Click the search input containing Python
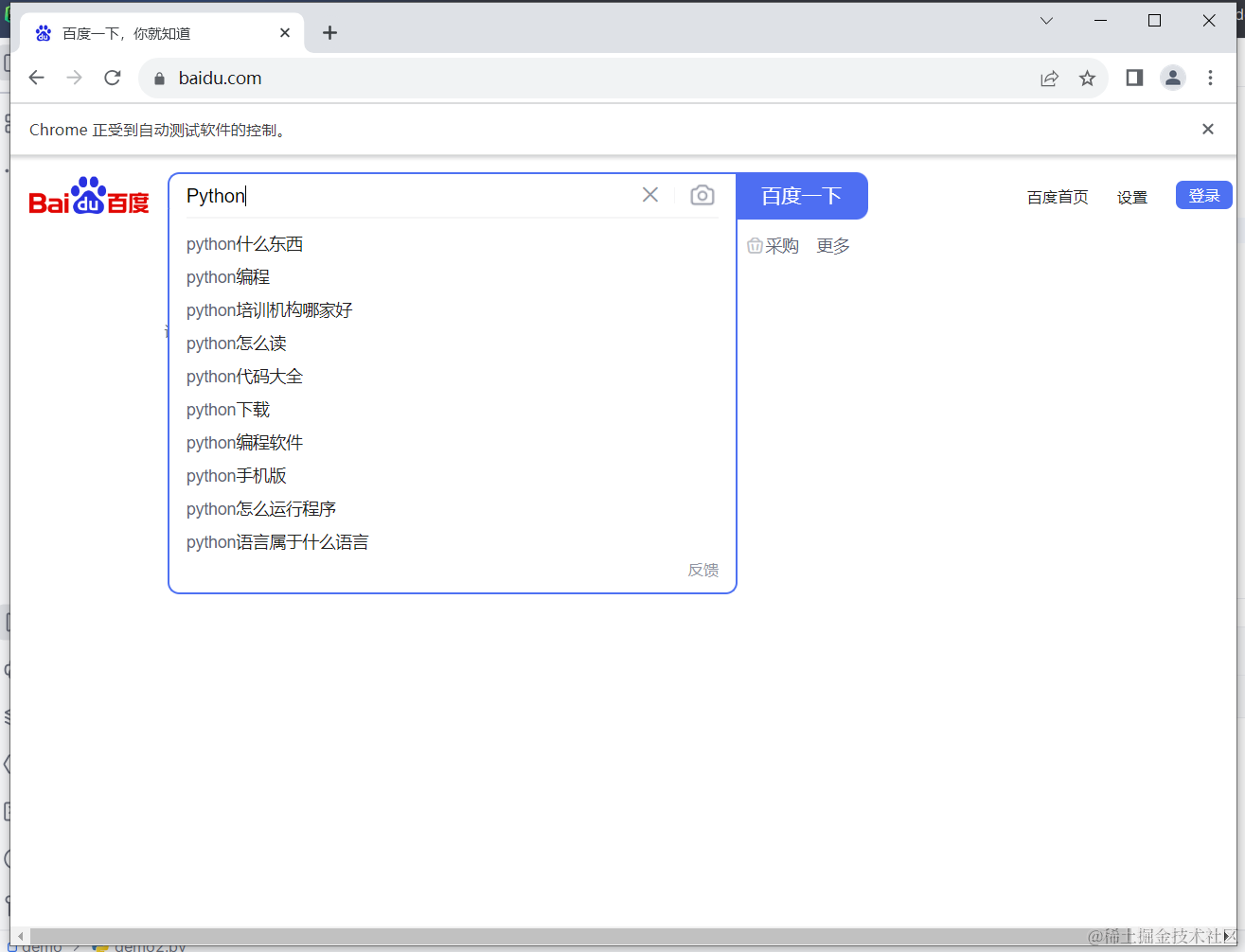This screenshot has height=952, width=1245. (407, 196)
